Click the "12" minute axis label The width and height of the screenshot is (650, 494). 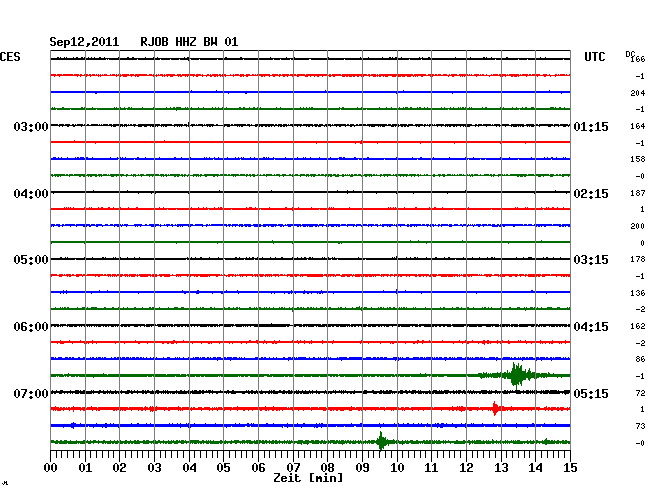[x=466, y=467]
